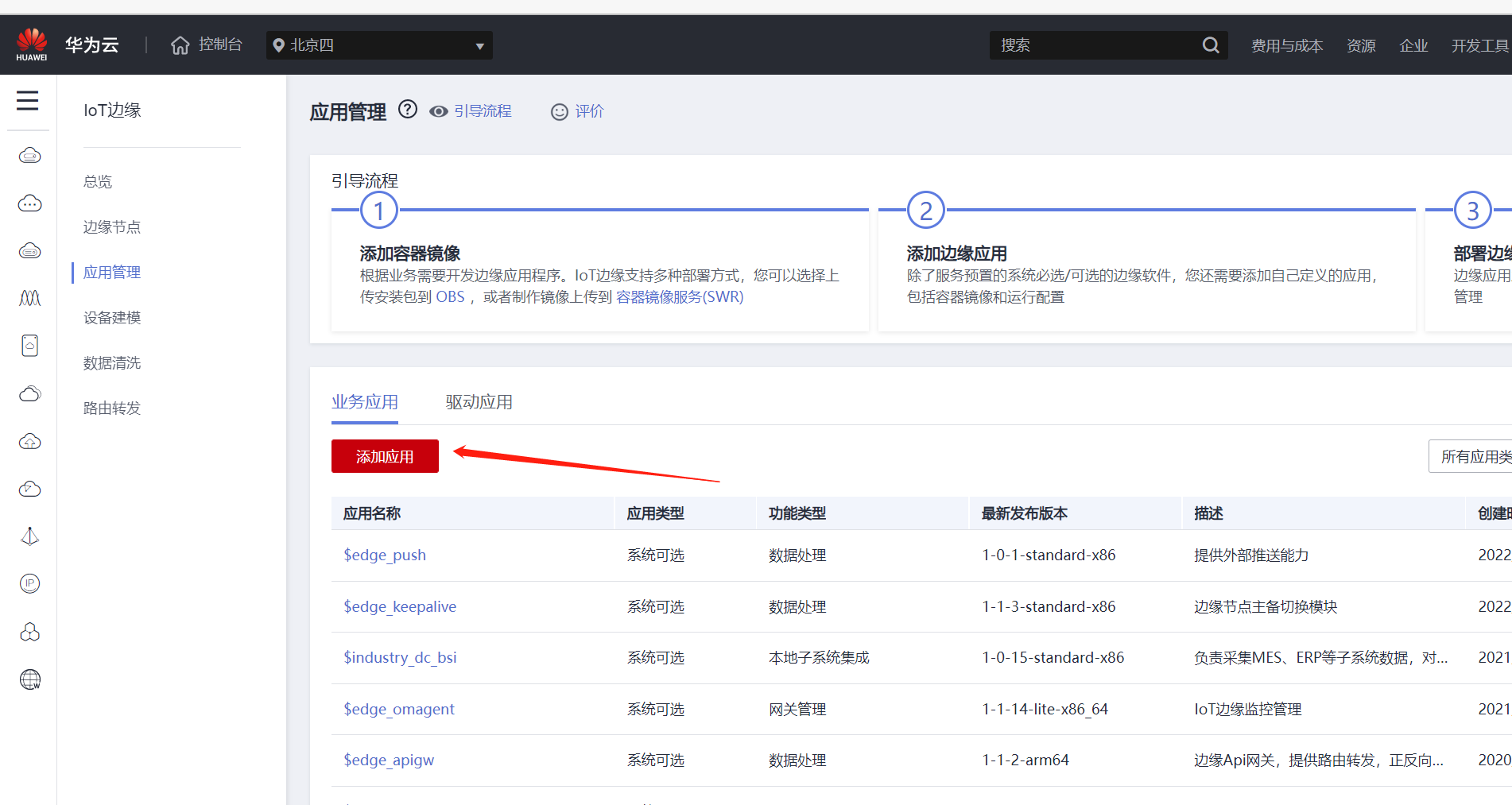Click the smiley 评价 icon
The image size is (1512, 805).
[560, 112]
